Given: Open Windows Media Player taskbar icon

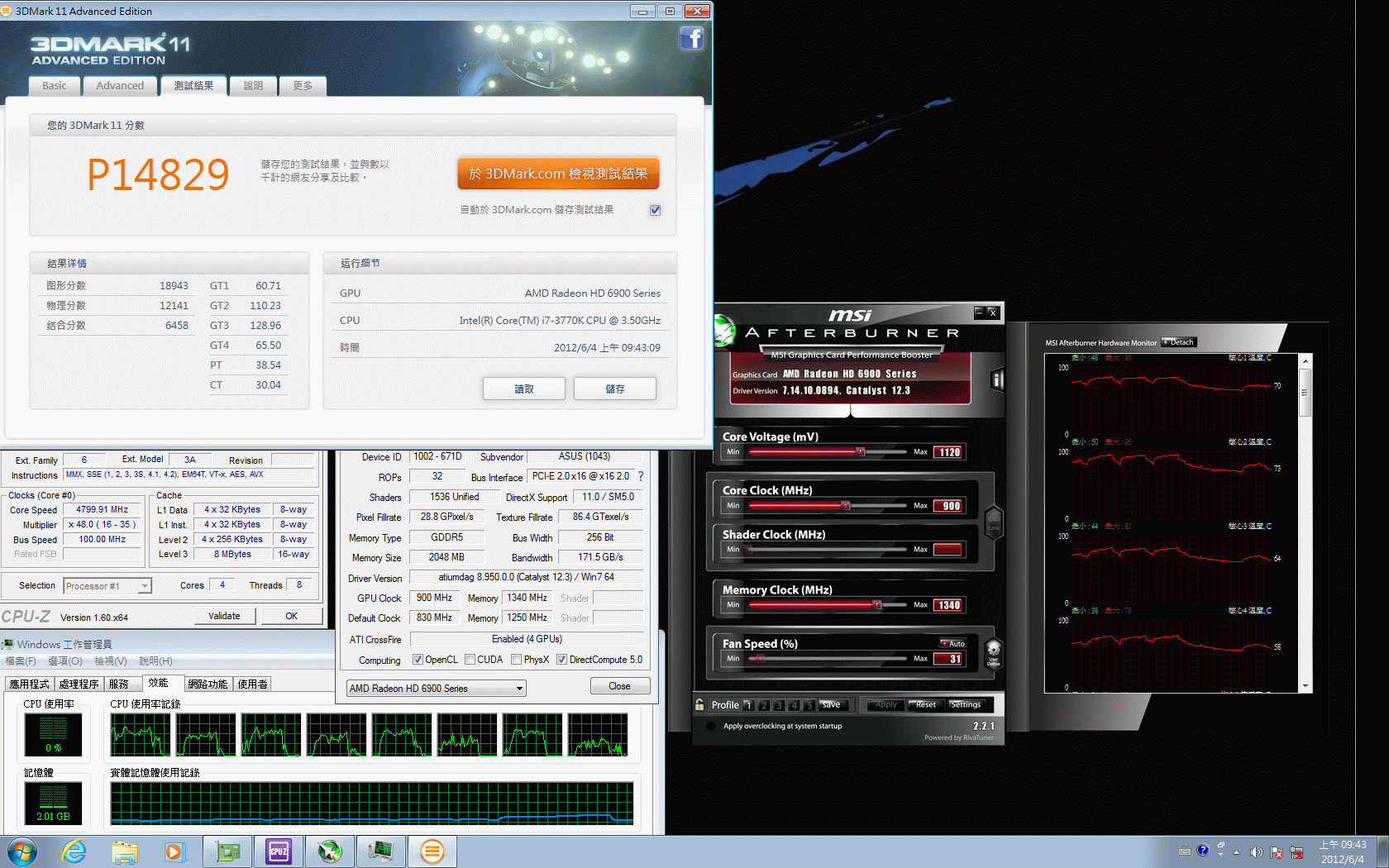Looking at the screenshot, I should tap(174, 851).
